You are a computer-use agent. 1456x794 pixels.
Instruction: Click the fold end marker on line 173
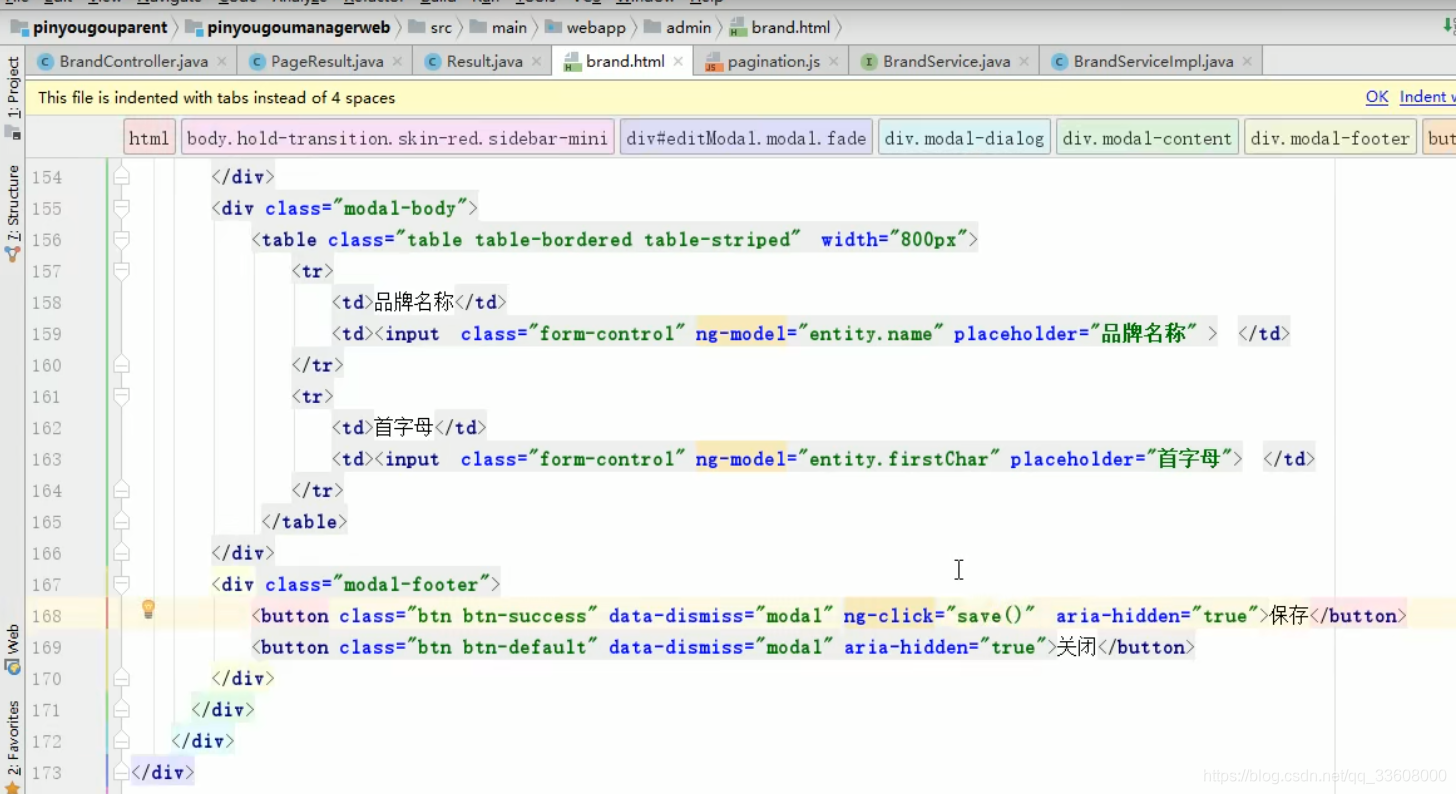[x=121, y=773]
